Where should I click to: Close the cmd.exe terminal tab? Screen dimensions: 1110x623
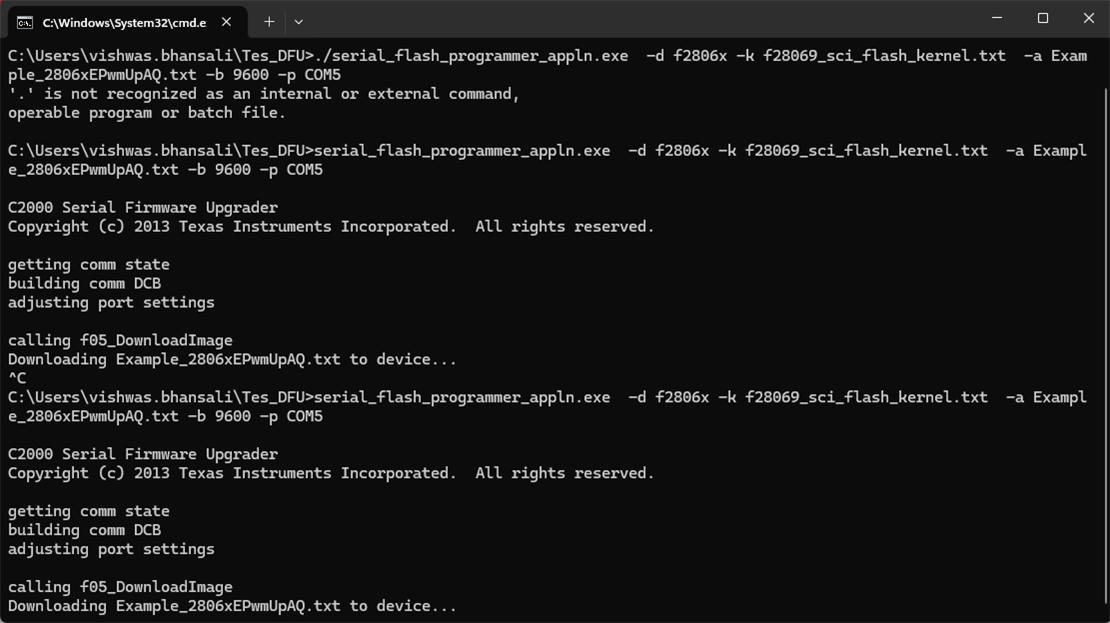pos(227,22)
